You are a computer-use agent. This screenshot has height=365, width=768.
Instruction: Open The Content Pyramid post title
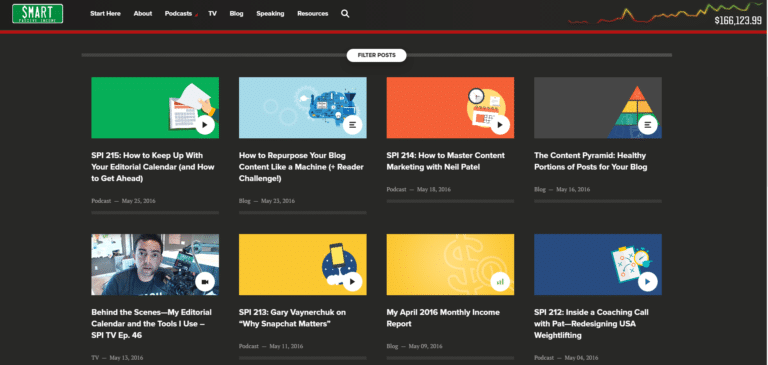[591, 161]
